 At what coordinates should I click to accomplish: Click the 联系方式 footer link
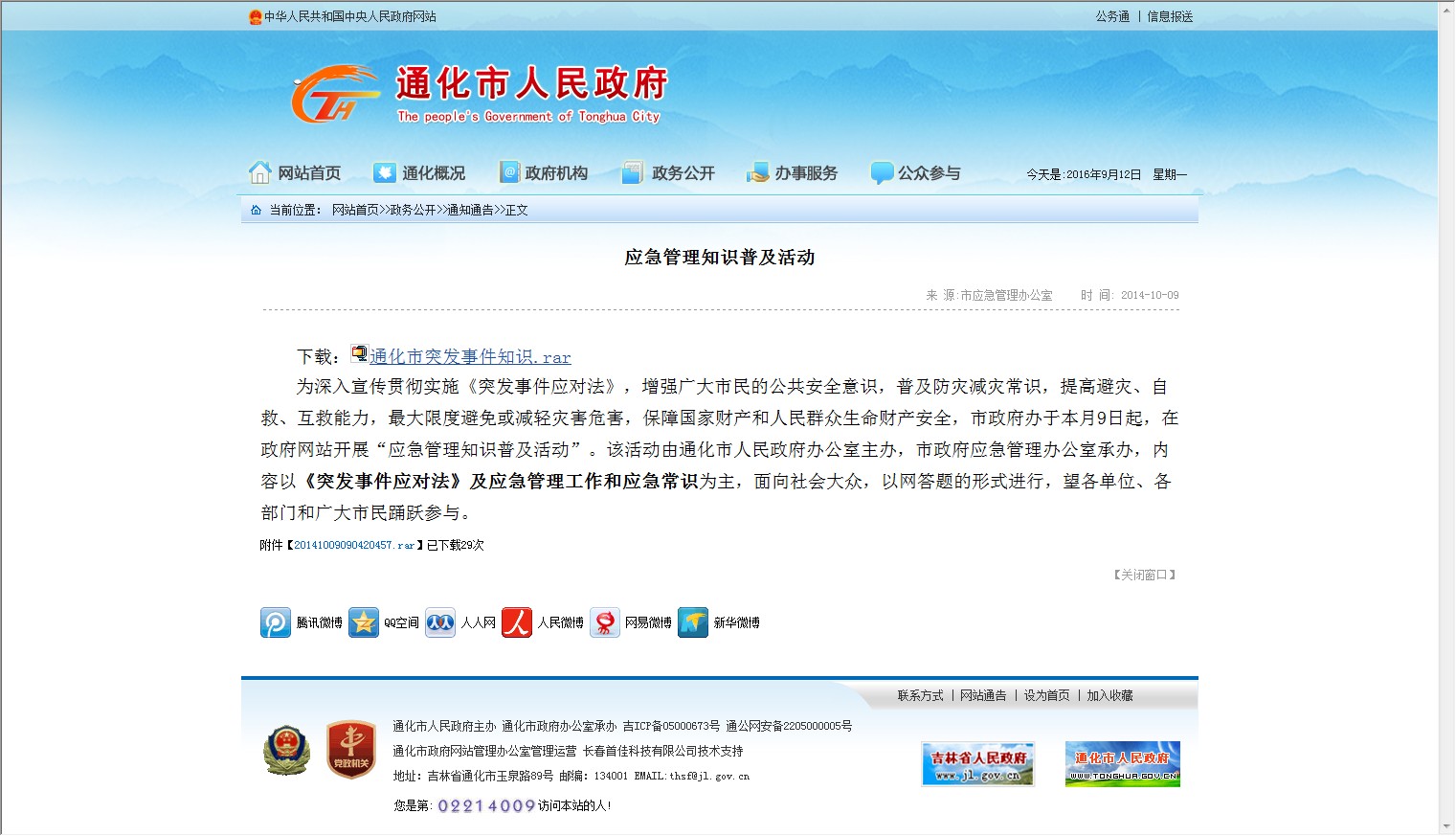920,696
